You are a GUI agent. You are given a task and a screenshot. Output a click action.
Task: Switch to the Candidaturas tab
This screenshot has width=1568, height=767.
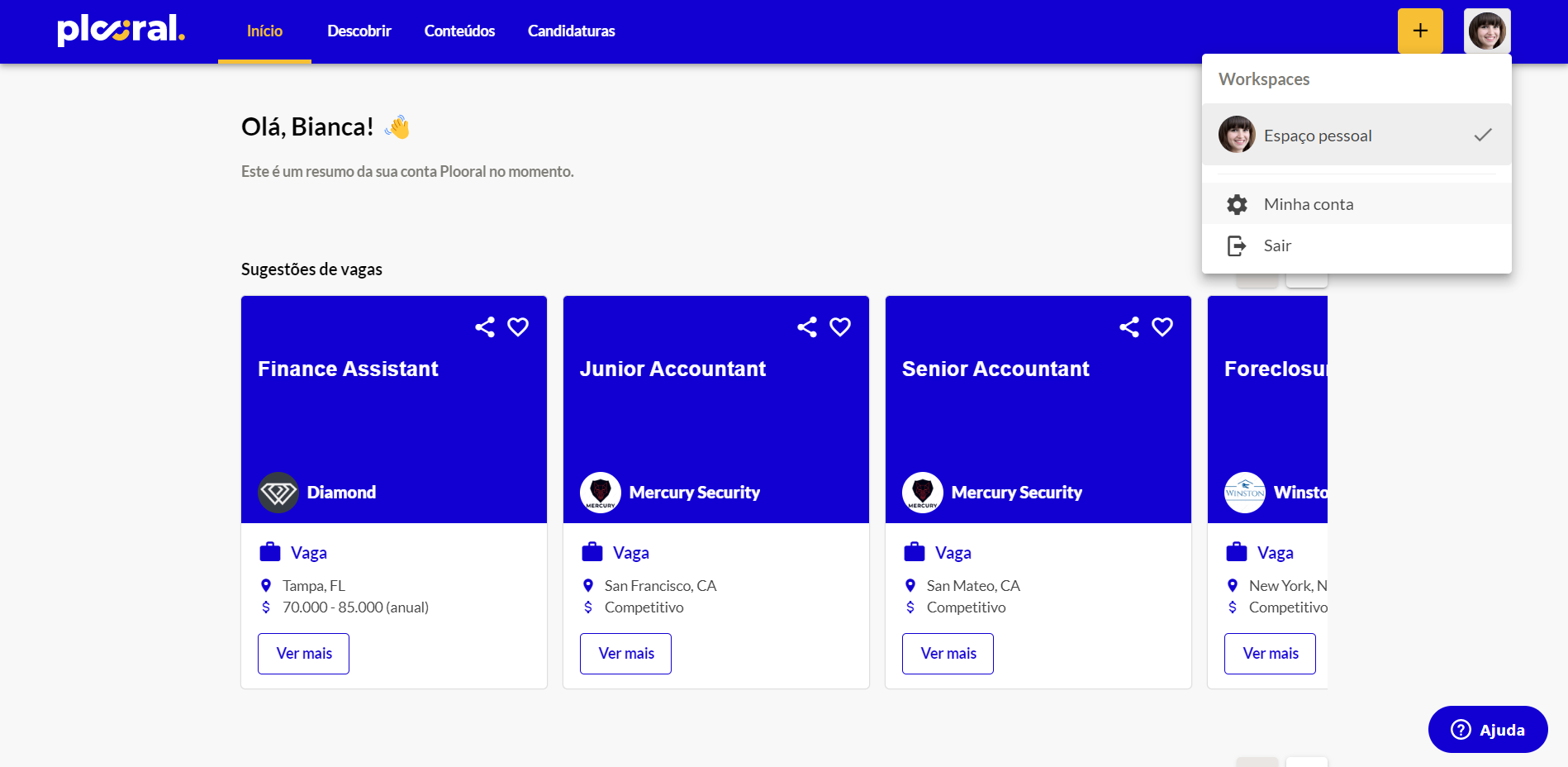pos(572,31)
